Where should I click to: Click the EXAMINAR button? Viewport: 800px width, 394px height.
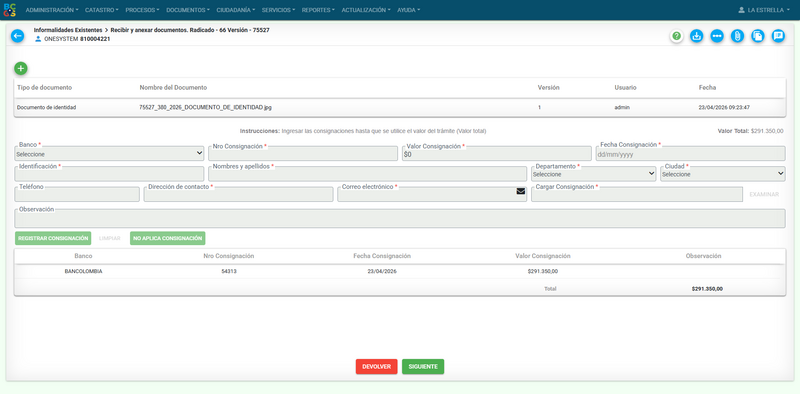764,194
